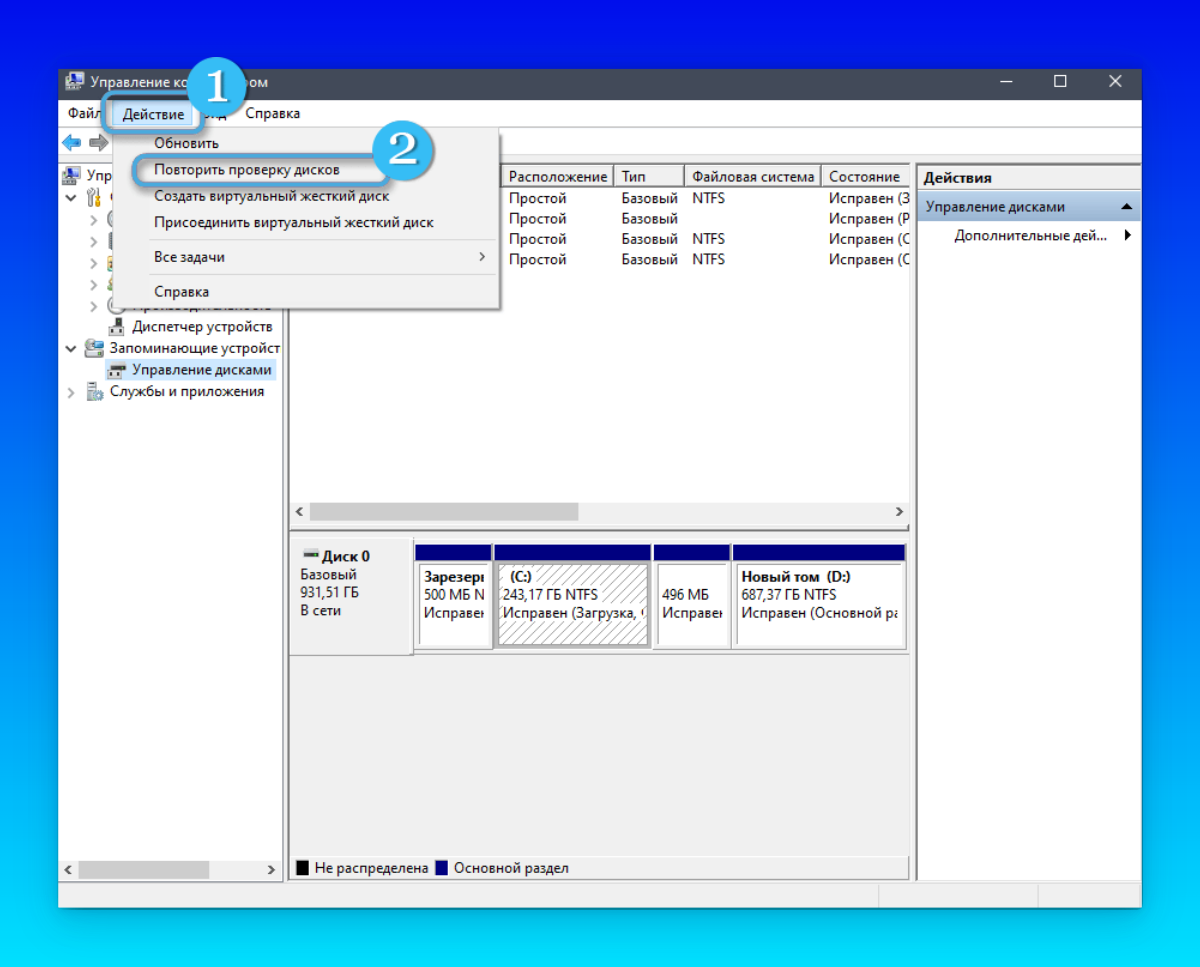Viewport: 1200px width, 967px height.
Task: Click the small disk icon beside Диск 0
Action: (309, 556)
